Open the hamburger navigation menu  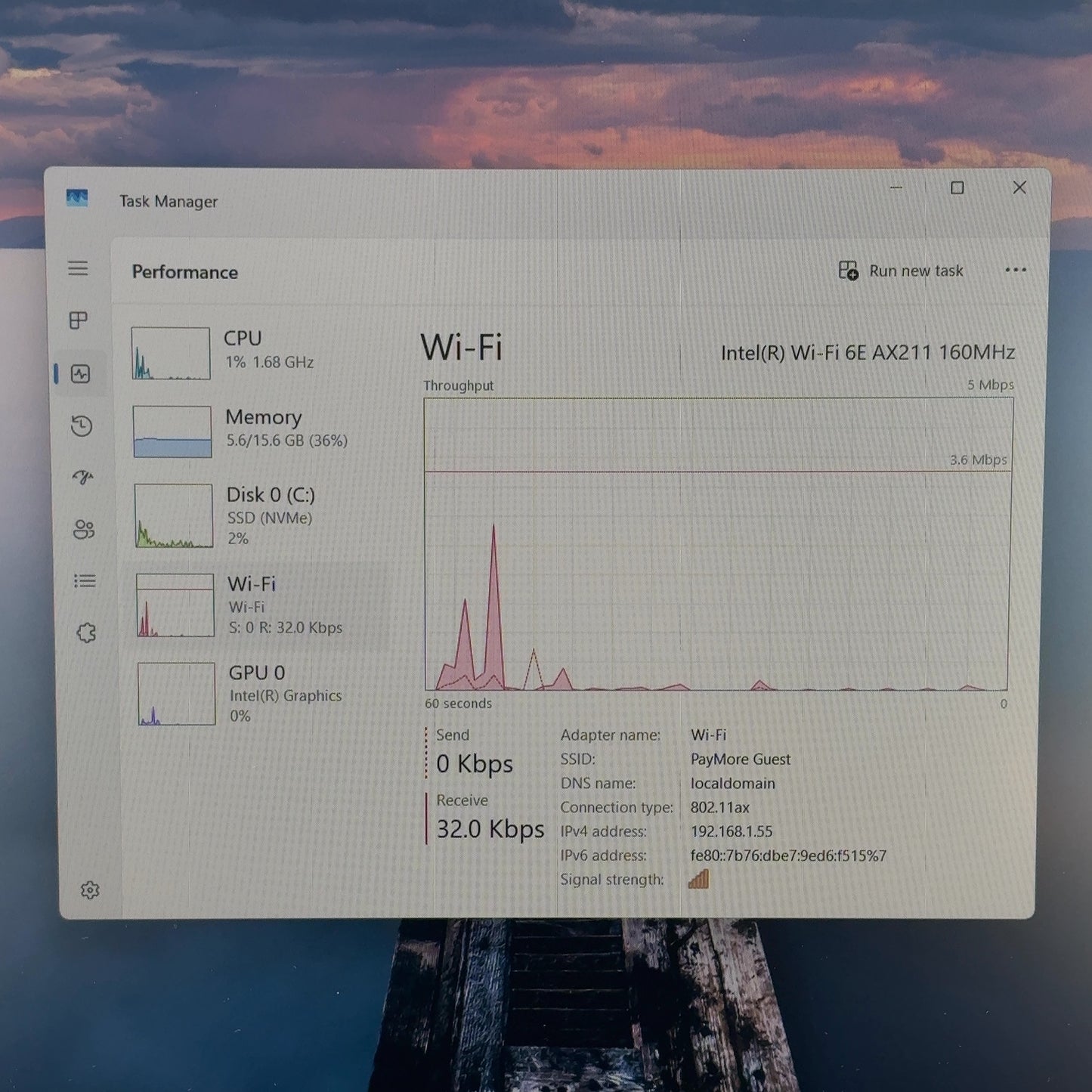(78, 268)
